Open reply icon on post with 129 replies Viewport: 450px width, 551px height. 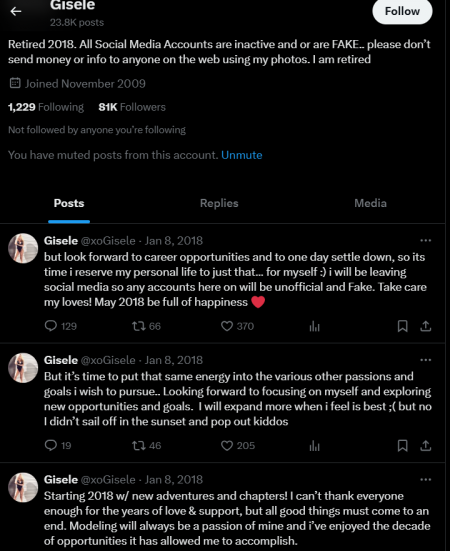pos(51,326)
